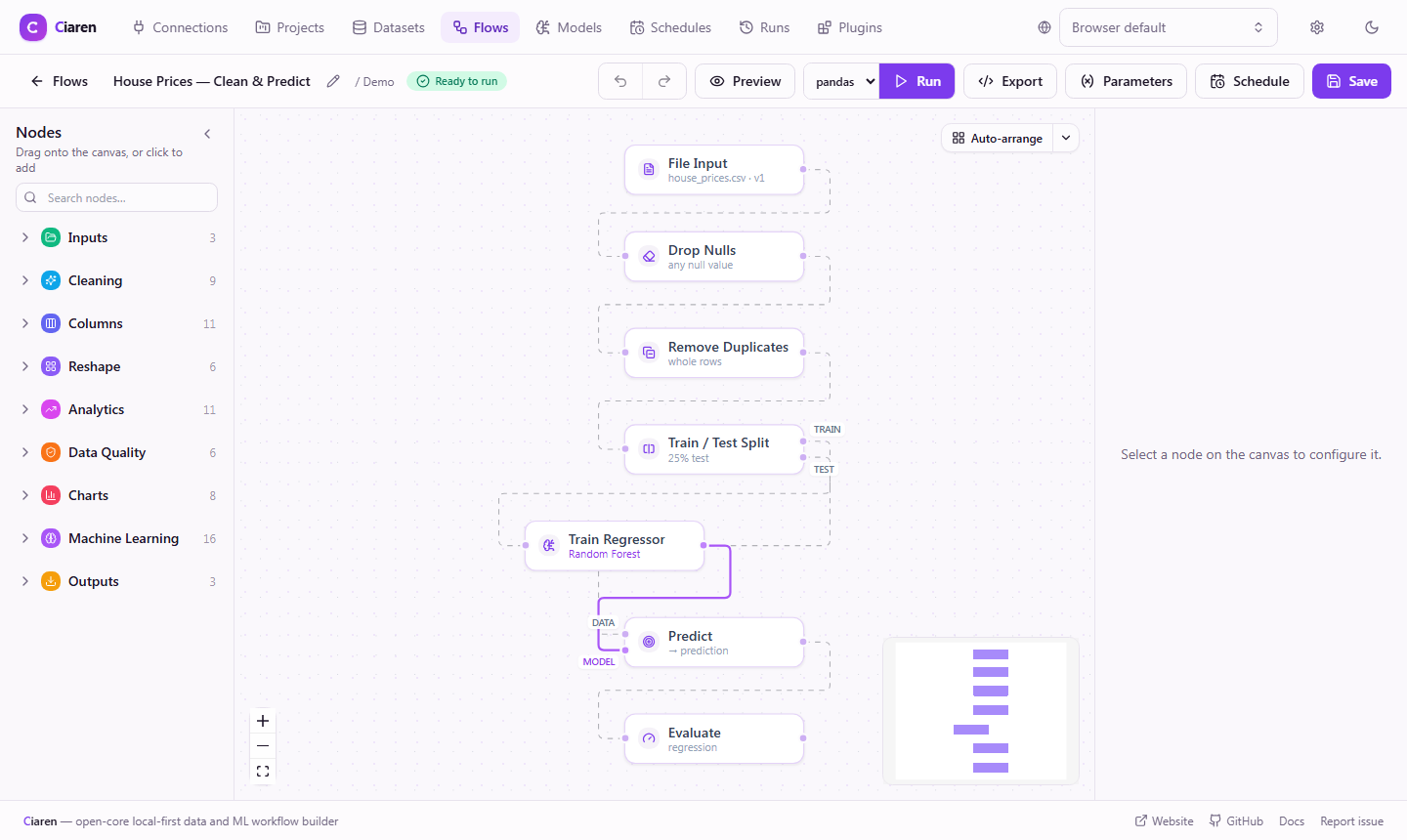Open the language globe icon
Viewport: 1407px width, 840px height.
pyautogui.click(x=1045, y=27)
